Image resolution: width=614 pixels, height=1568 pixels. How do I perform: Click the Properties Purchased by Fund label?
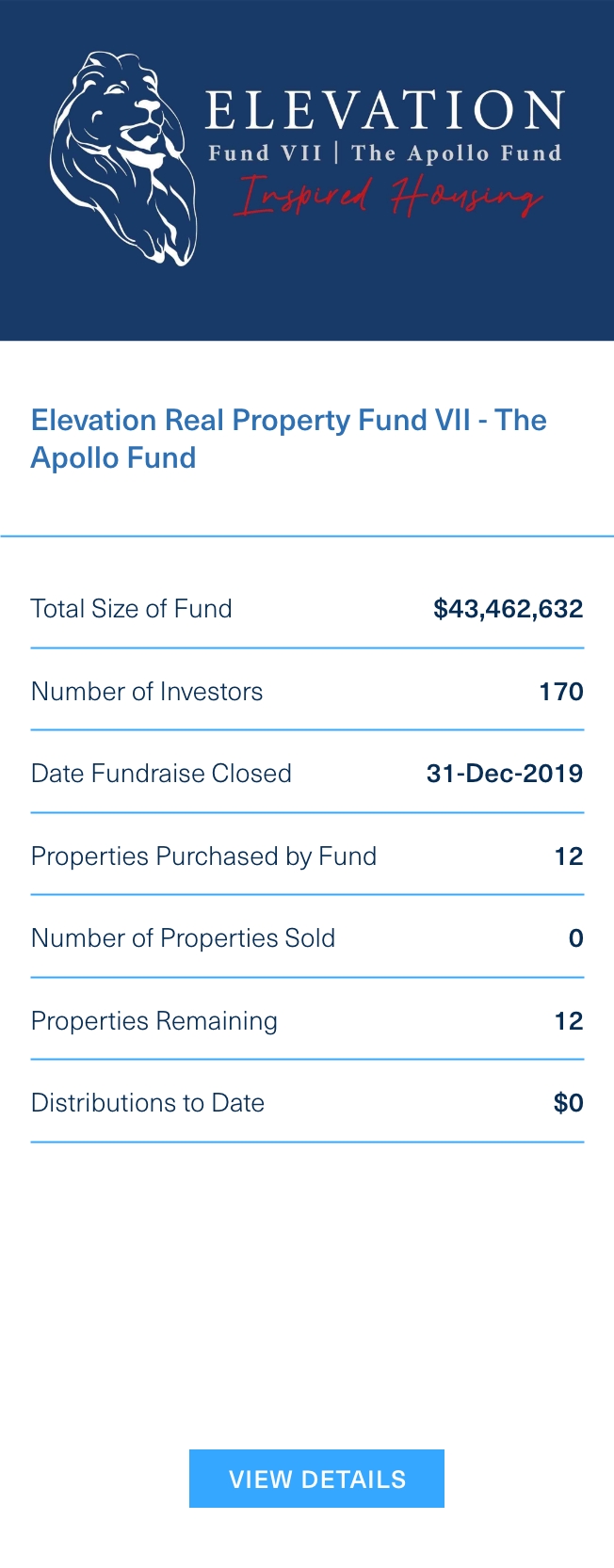point(203,856)
